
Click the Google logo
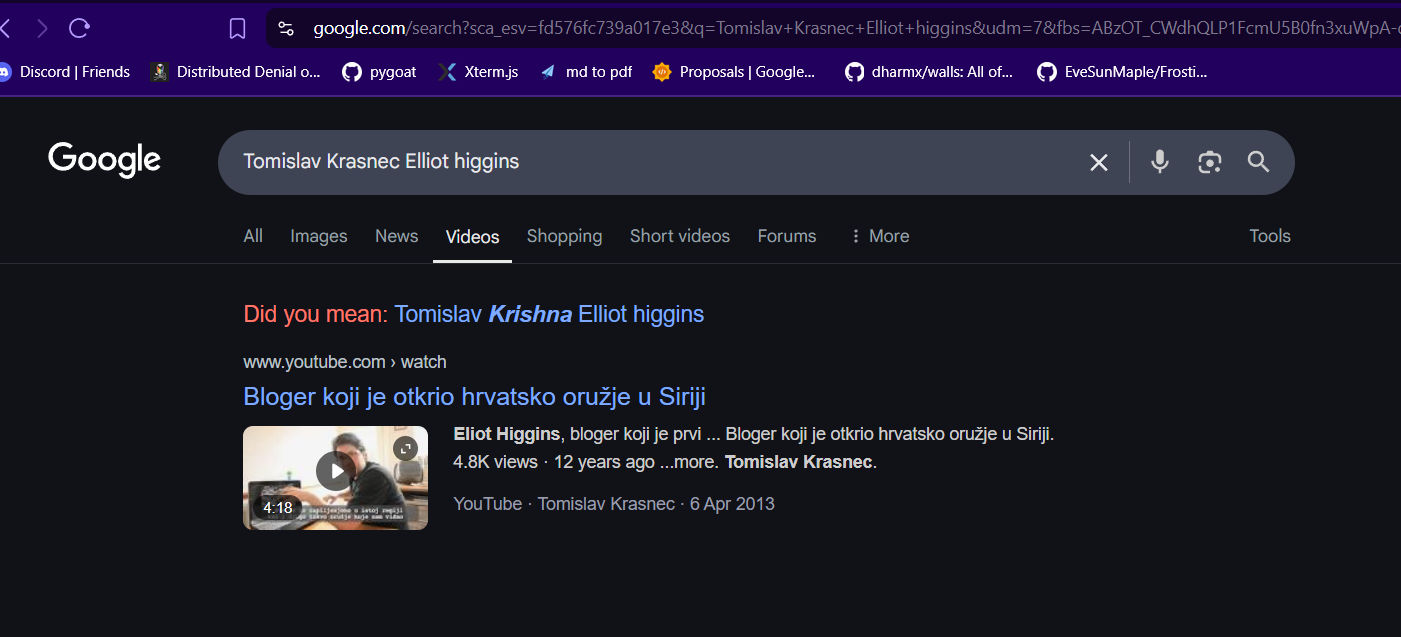[x=104, y=160]
